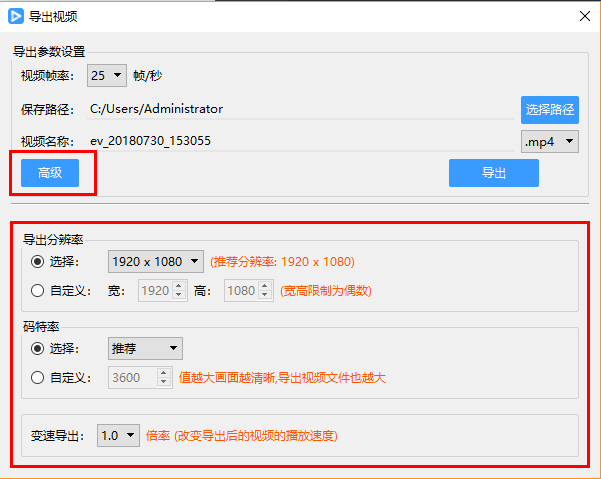Viewport: 601px width, 479px height.
Task: Open the 1920 x 1080 resolution dropdown
Action: point(155,262)
